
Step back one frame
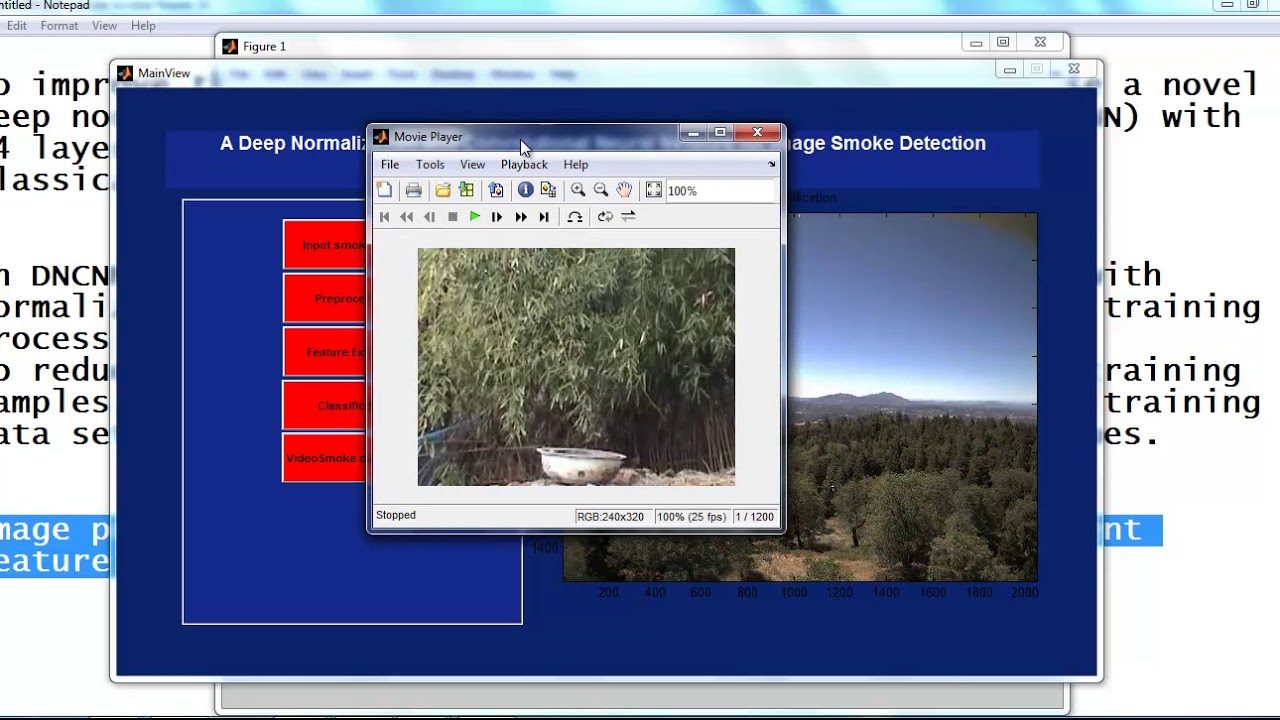430,217
